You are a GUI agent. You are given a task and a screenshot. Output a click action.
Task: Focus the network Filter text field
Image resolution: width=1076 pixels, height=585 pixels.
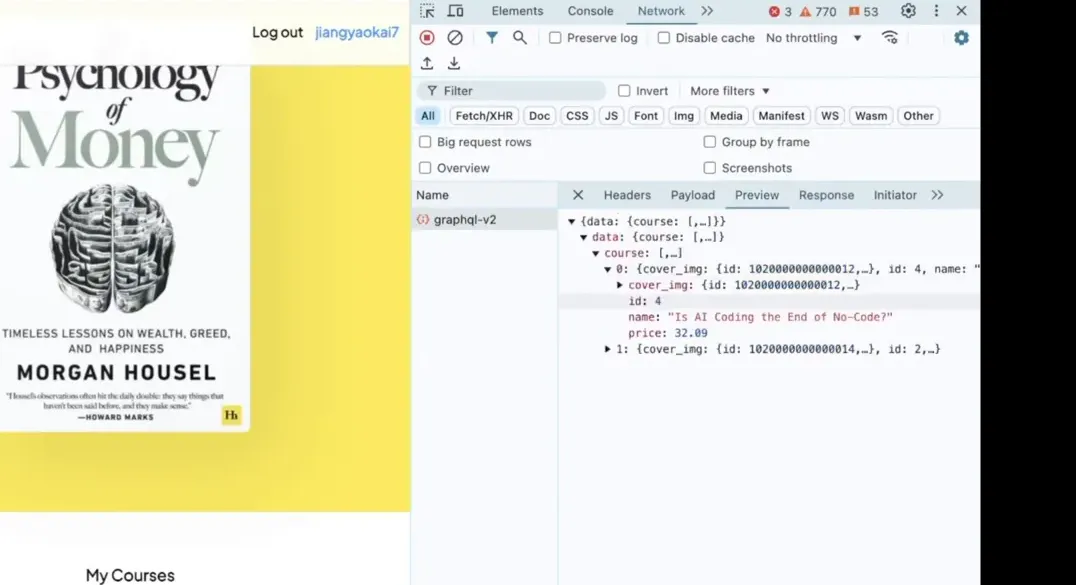(x=511, y=91)
